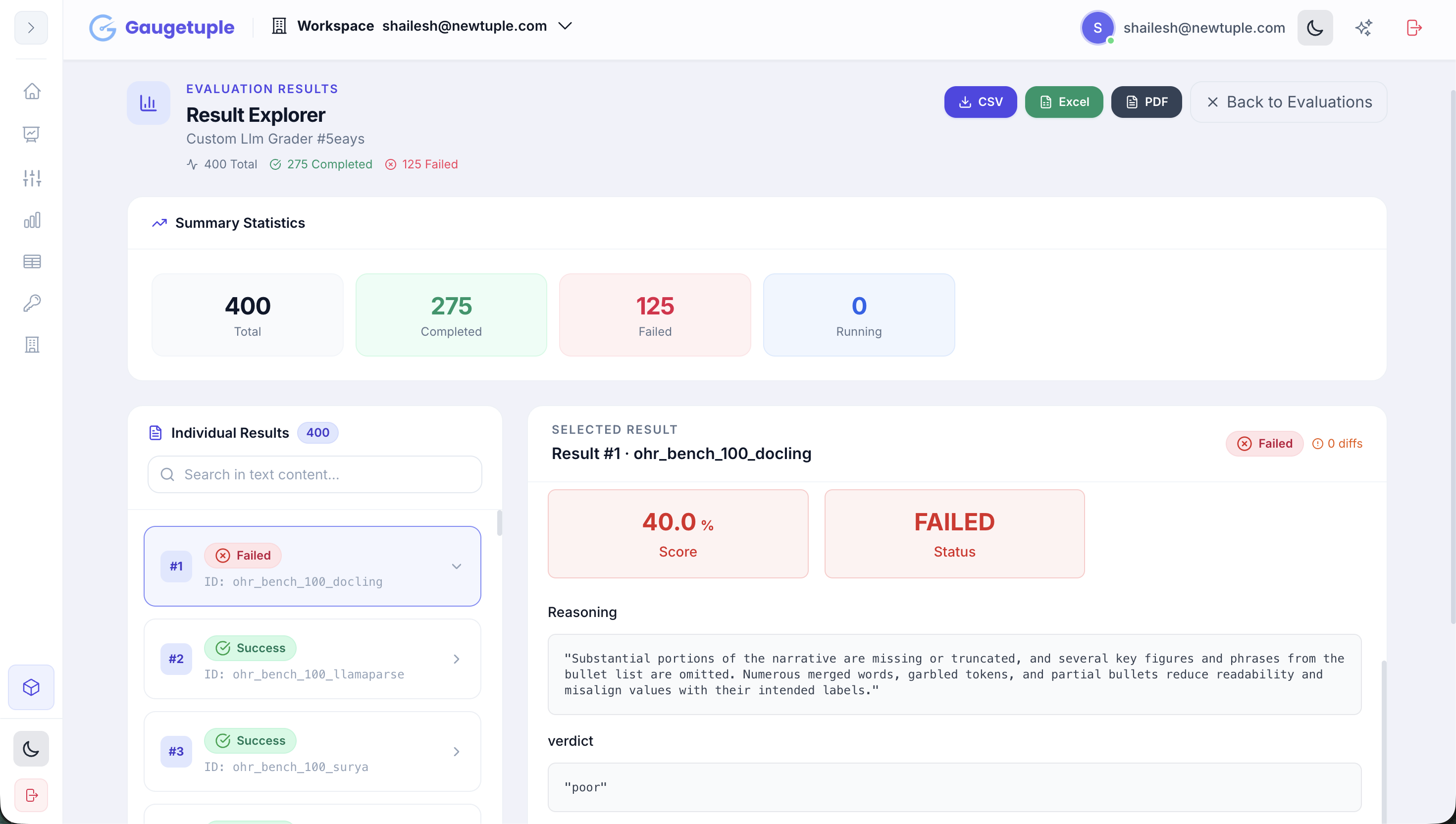This screenshot has height=824, width=1456.
Task: Click the Result Explorer chart icon
Action: [x=148, y=103]
